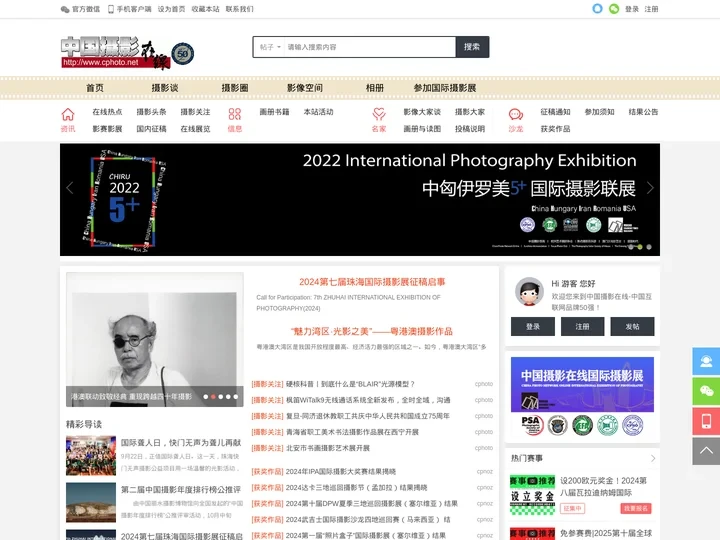
Task: Click the 联系我们 link
Action: [x=239, y=9]
